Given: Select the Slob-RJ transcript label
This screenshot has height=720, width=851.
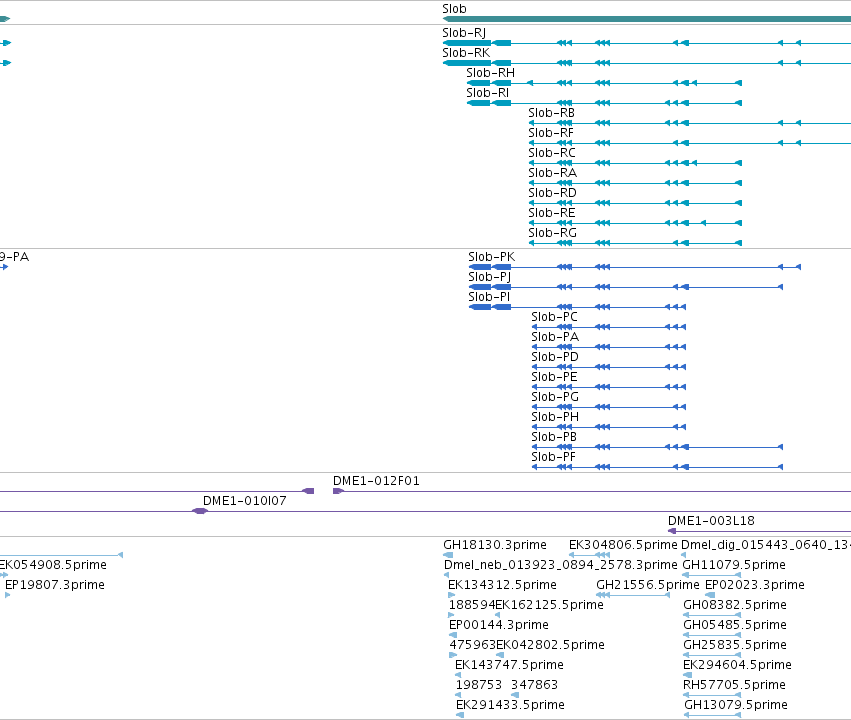Looking at the screenshot, I should coord(464,33).
